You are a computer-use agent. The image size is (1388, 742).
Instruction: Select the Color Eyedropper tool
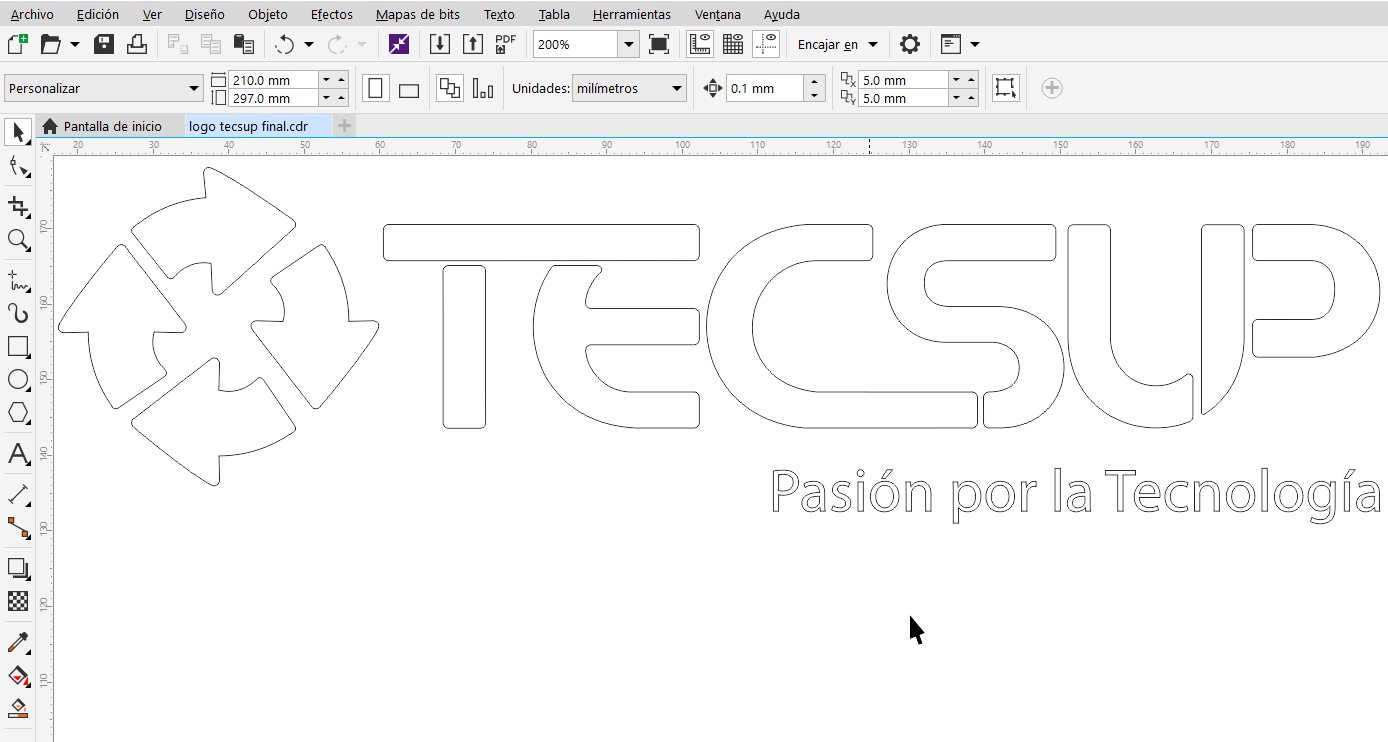(x=18, y=643)
